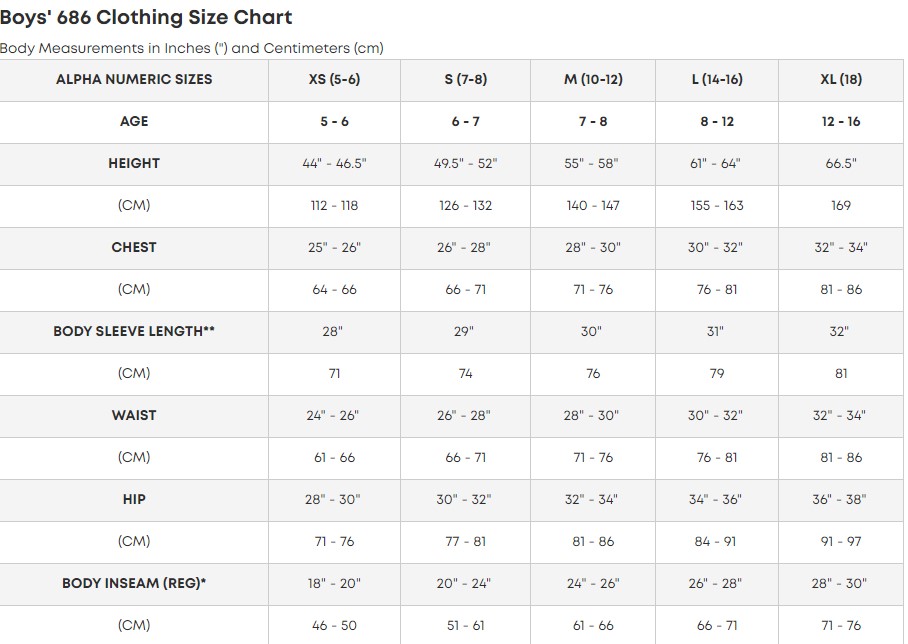This screenshot has height=644, width=908.
Task: Click the HEIGHT row label
Action: [134, 163]
